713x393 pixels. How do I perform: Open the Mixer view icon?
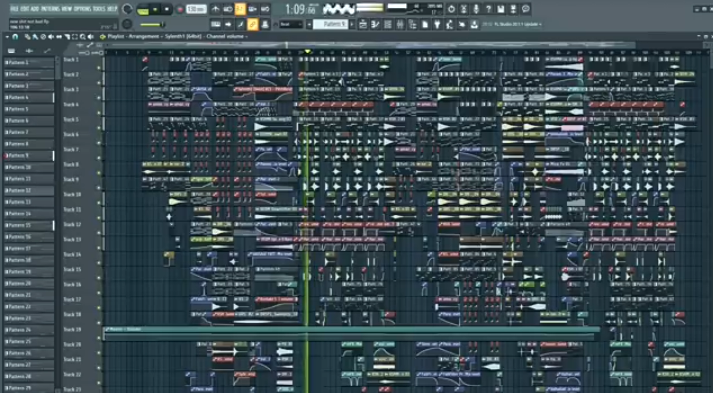pyautogui.click(x=400, y=24)
